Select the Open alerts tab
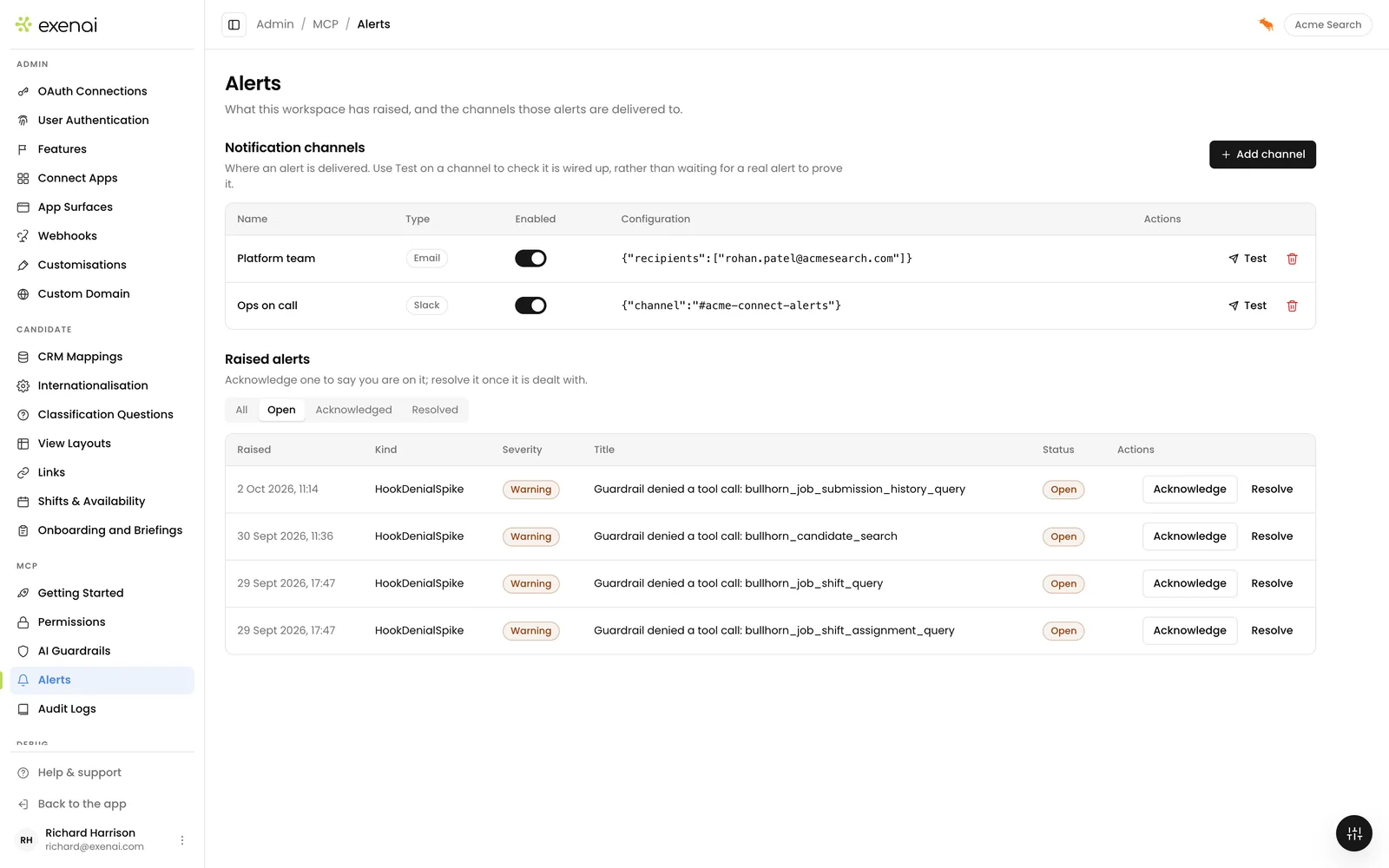The image size is (1389, 868). [x=281, y=410]
